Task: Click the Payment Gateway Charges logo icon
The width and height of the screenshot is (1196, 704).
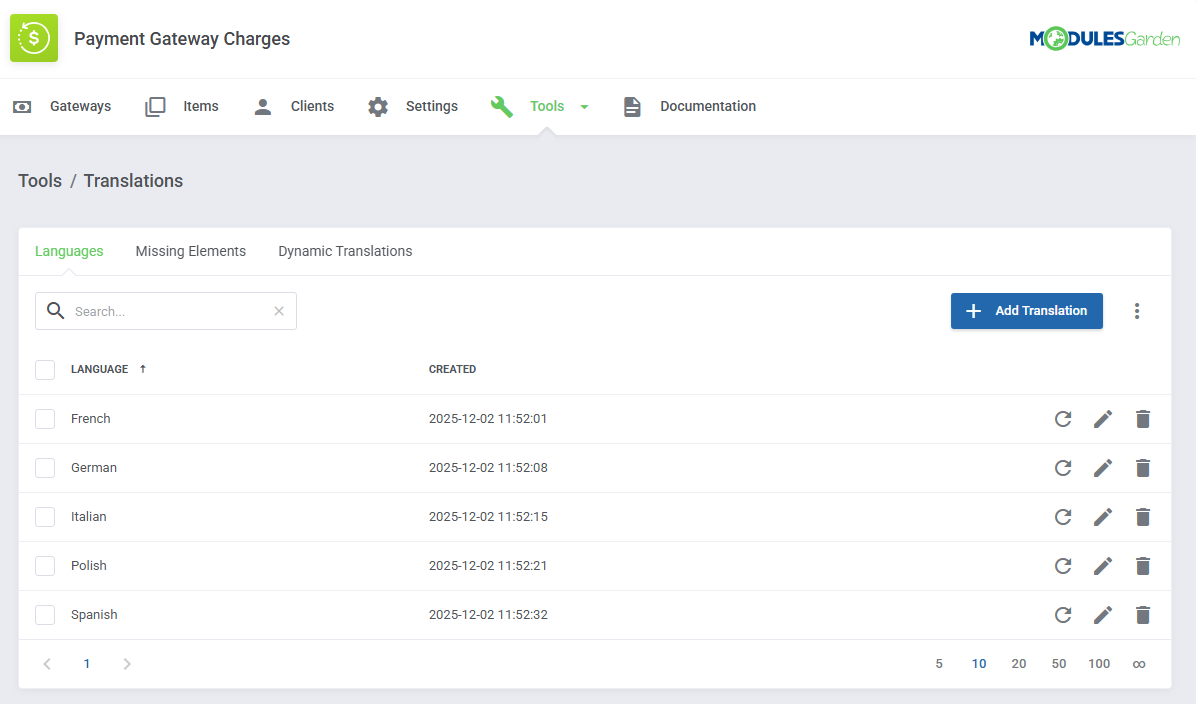Action: tap(34, 39)
